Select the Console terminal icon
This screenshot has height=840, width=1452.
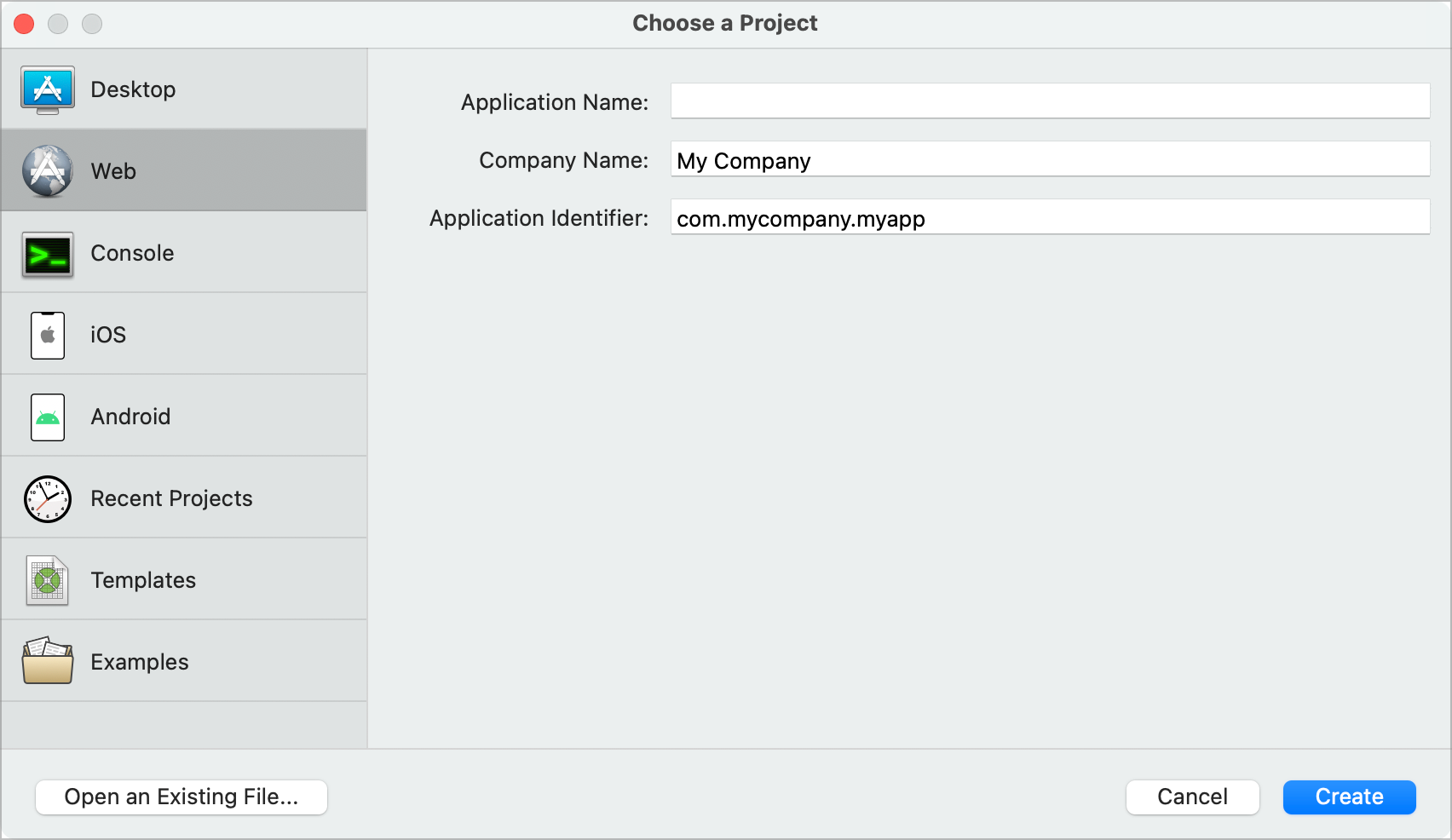48,254
